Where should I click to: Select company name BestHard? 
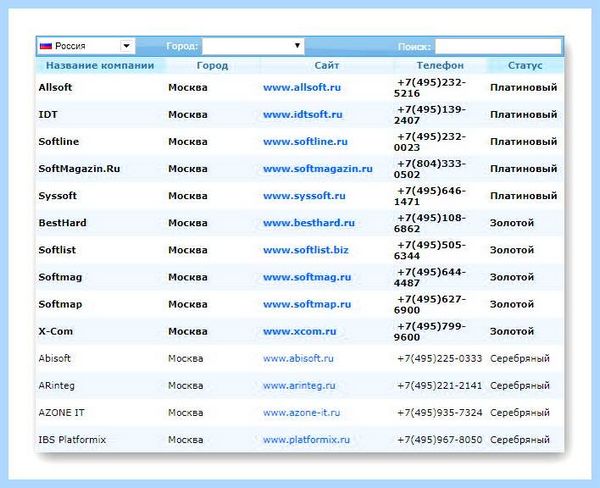click(62, 223)
